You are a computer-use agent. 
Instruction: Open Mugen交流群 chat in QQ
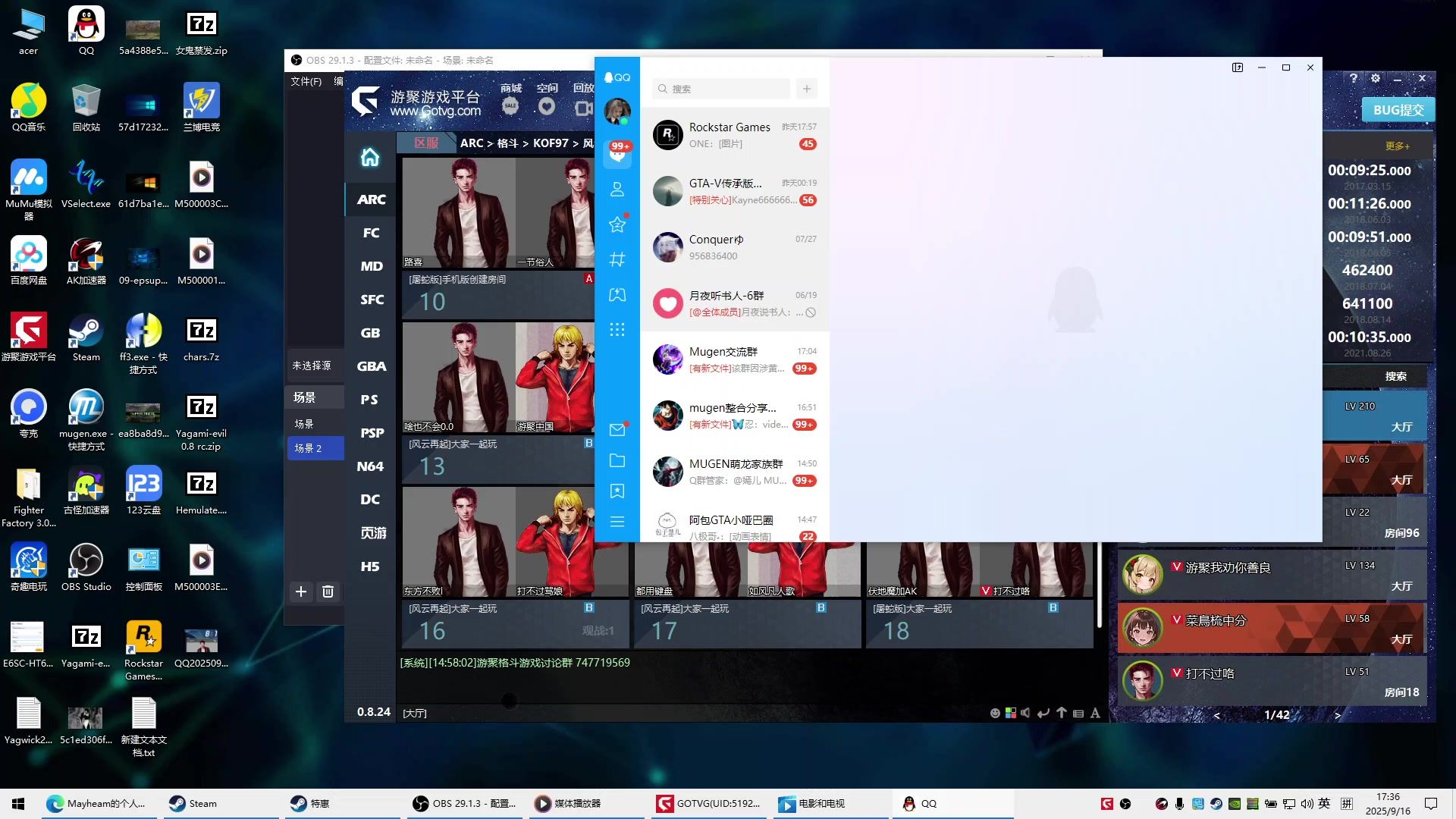point(735,359)
